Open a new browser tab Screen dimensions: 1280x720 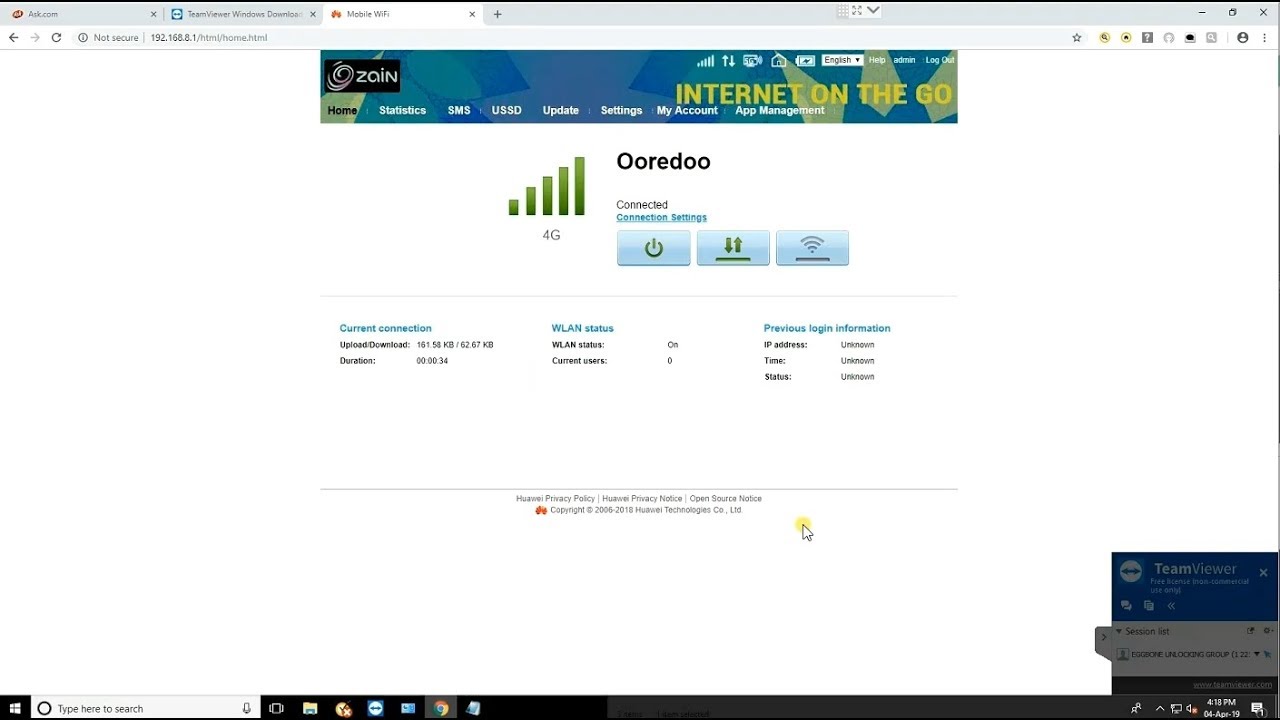(497, 14)
